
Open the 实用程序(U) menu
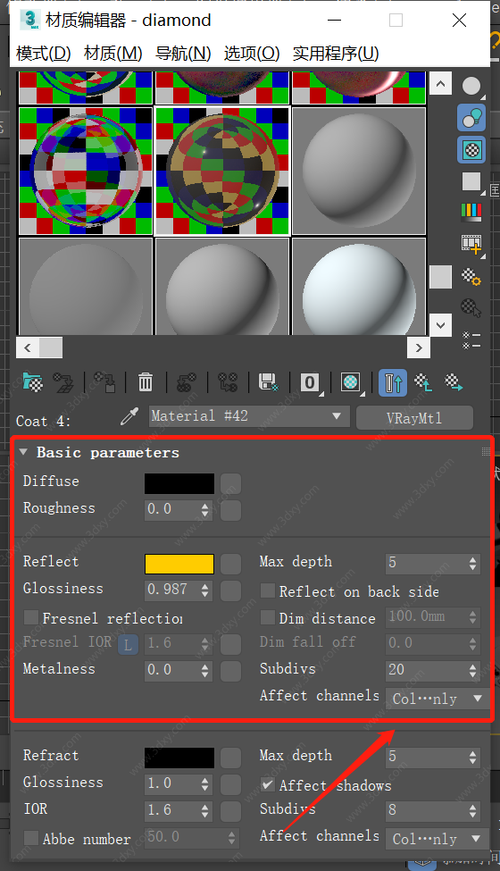pyautogui.click(x=336, y=53)
